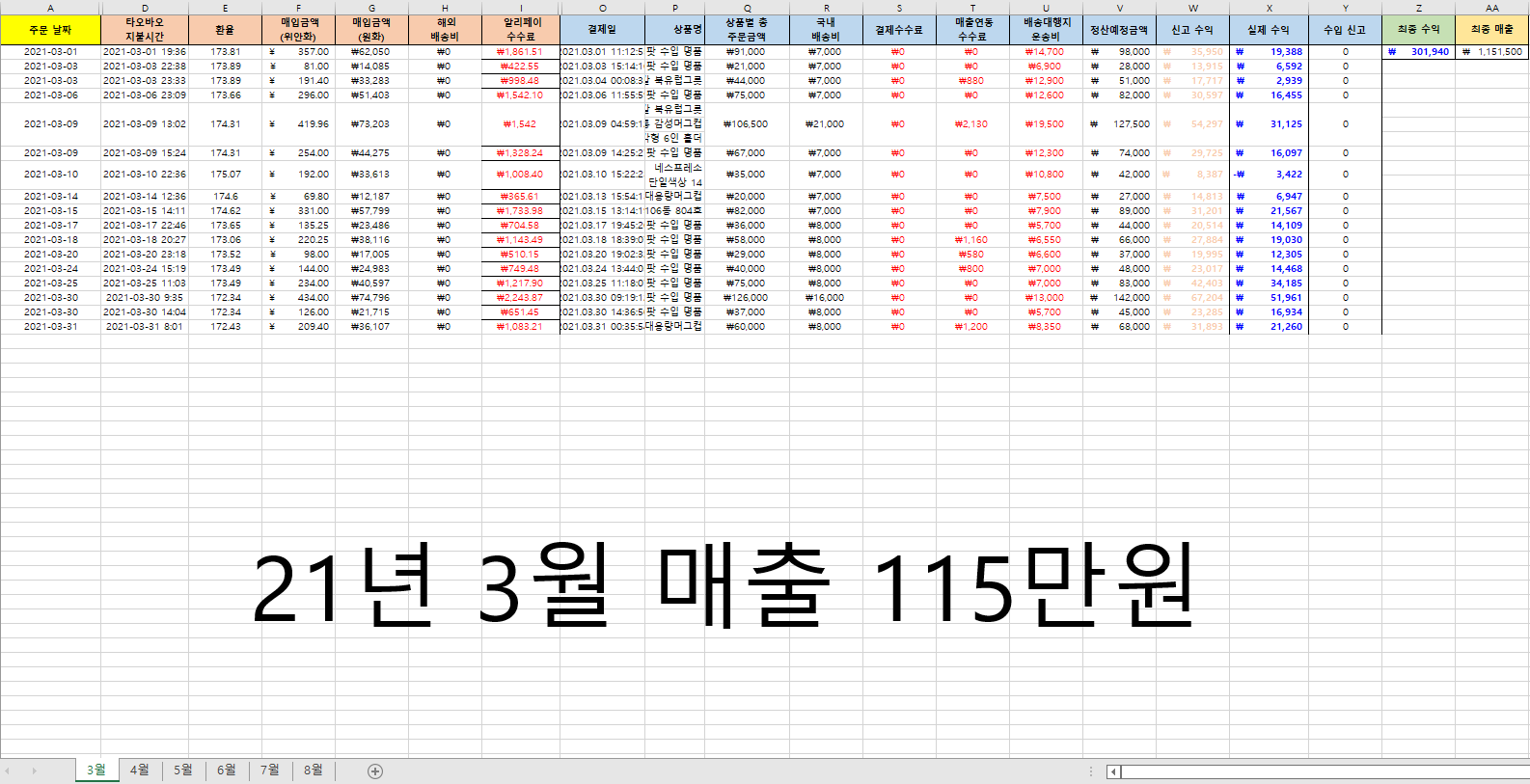Image resolution: width=1530 pixels, height=784 pixels.
Task: Click the 결제수수료 header cell
Action: [899, 30]
